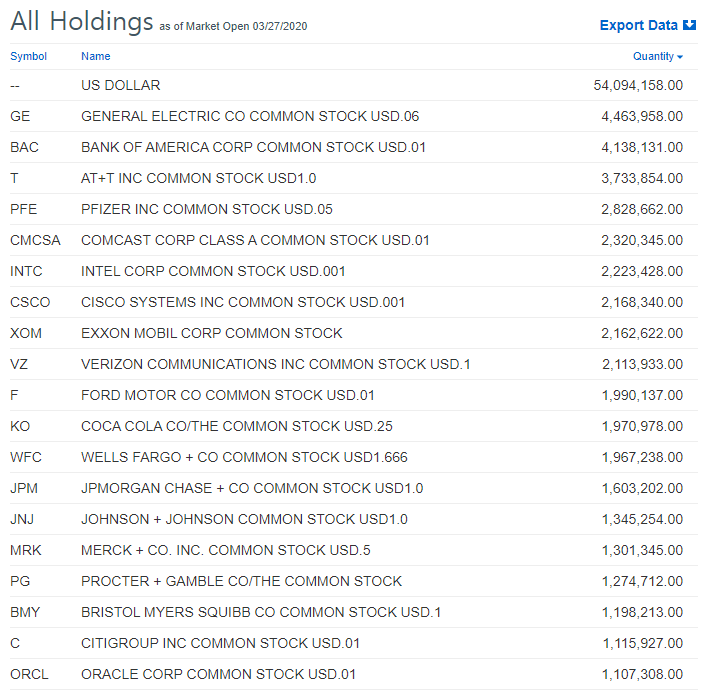Click the BMY symbol
This screenshot has width=706, height=693.
coord(25,612)
